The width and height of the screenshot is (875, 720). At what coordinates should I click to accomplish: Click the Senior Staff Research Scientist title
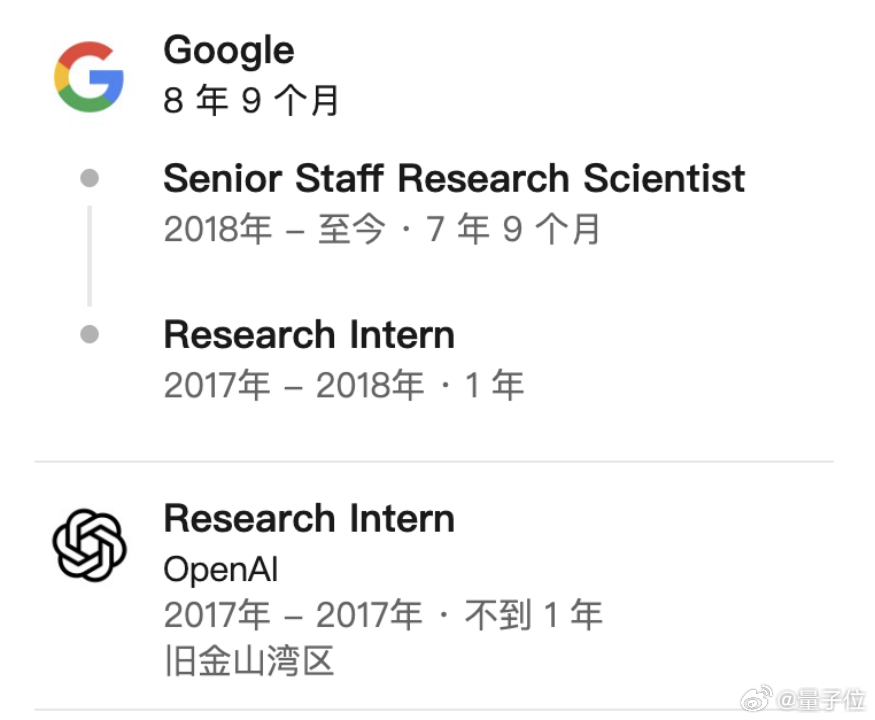pos(454,178)
